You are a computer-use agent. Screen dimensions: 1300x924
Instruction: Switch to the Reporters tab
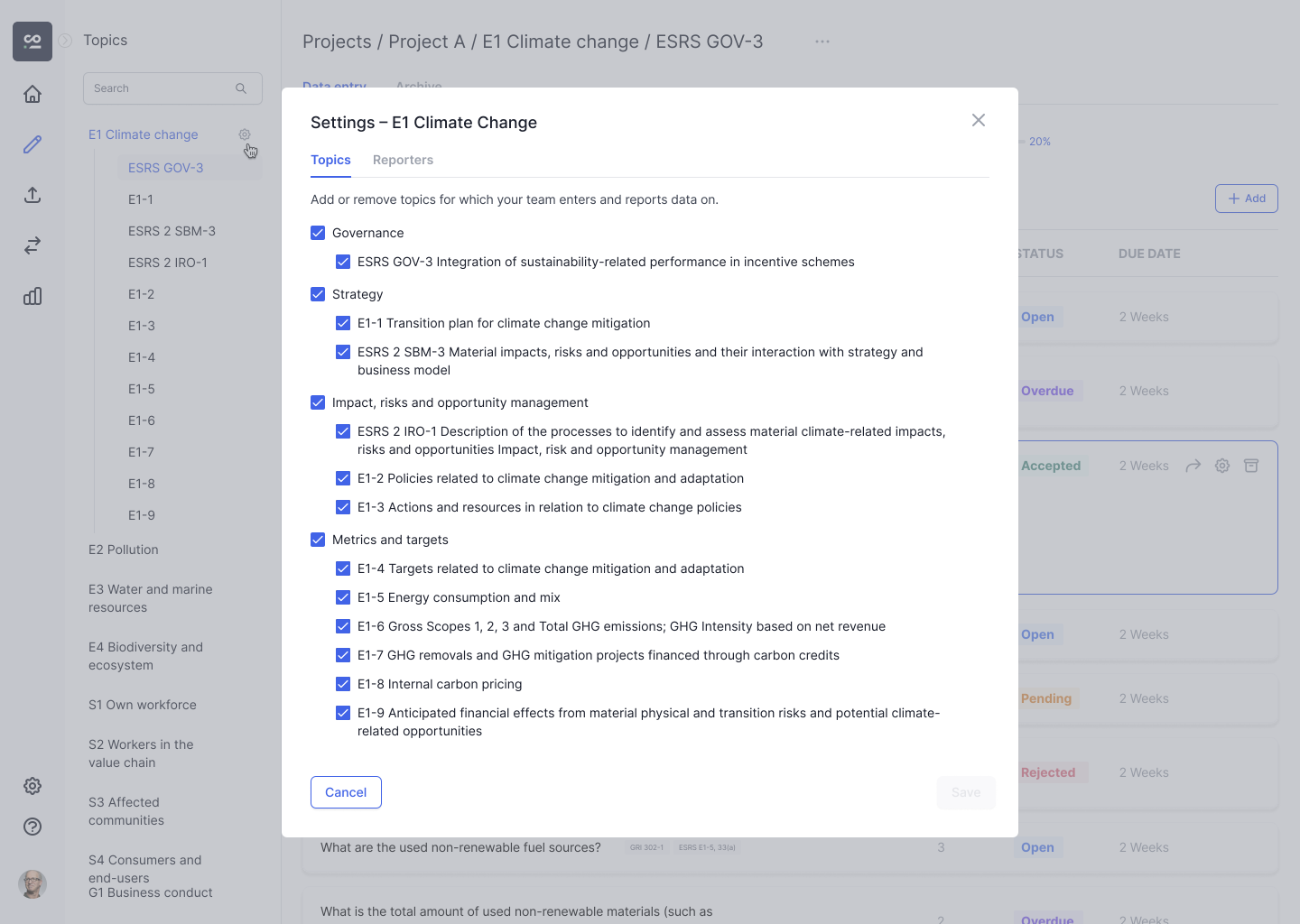(403, 160)
